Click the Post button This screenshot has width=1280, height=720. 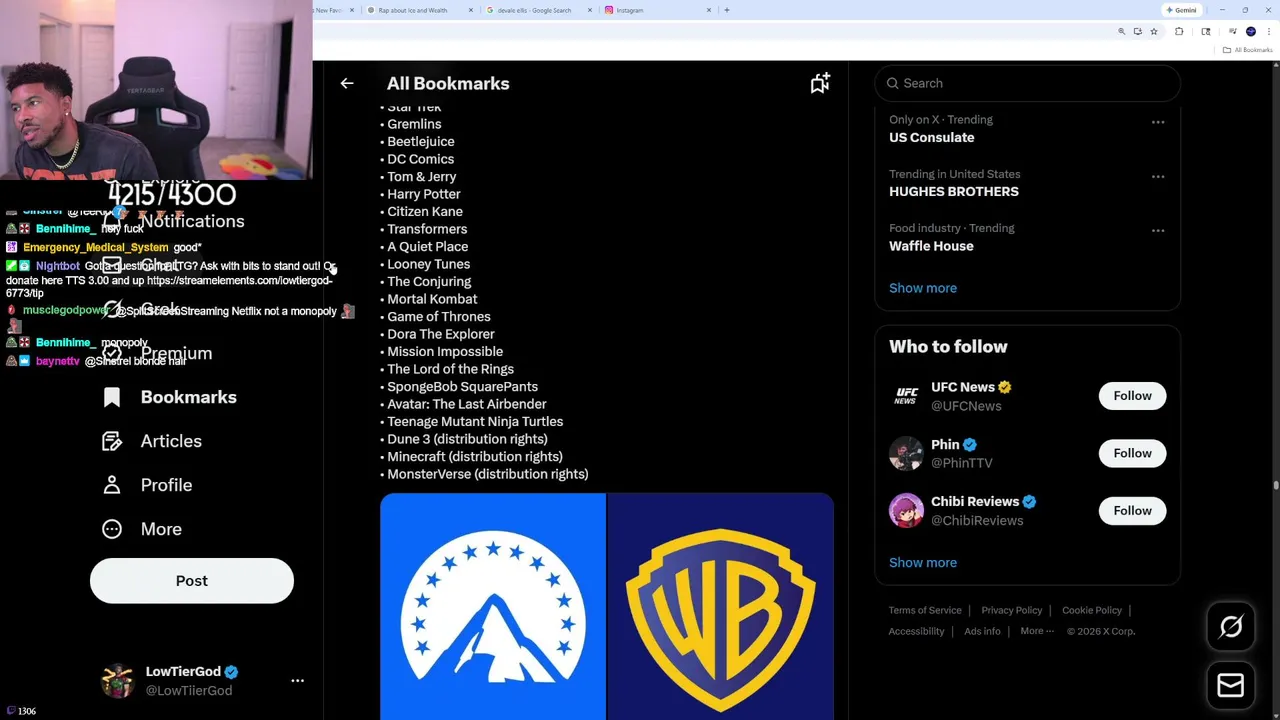click(x=192, y=581)
